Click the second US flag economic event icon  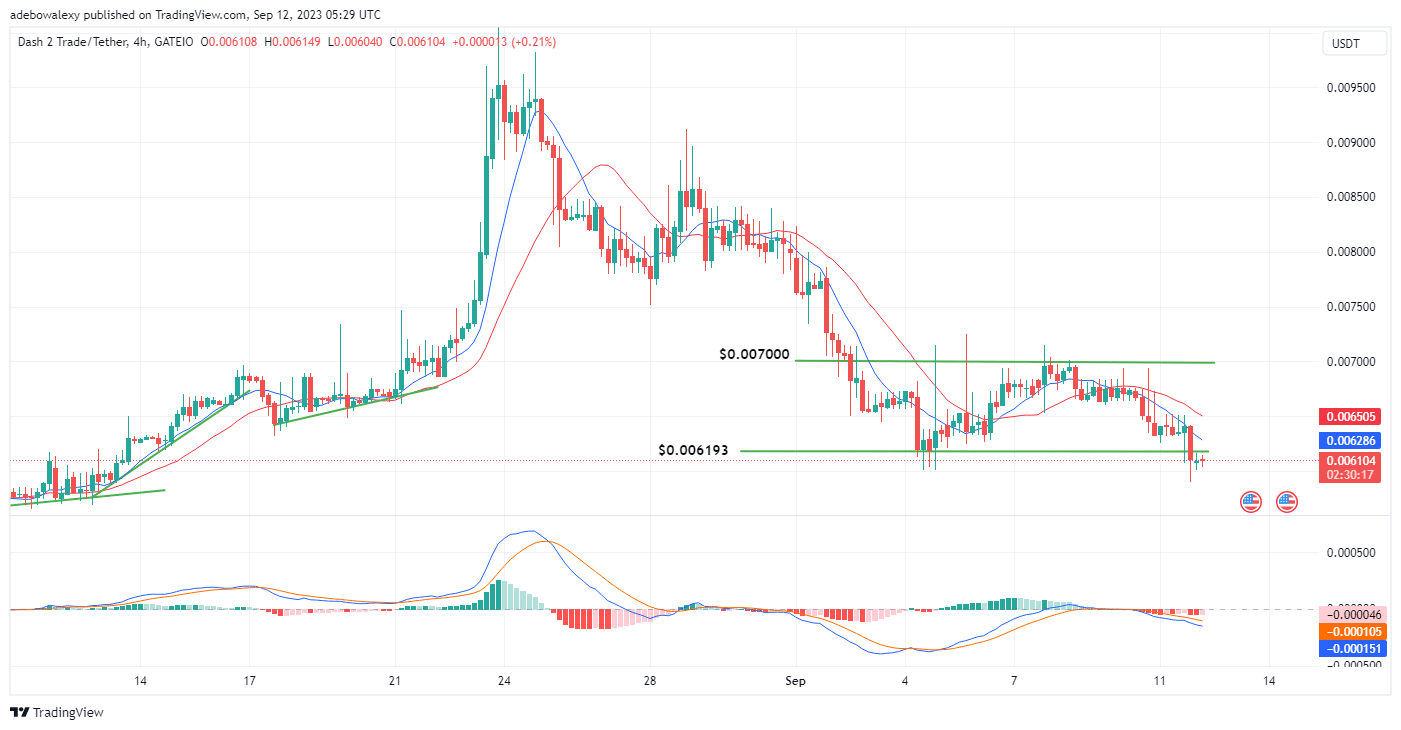pos(1286,502)
